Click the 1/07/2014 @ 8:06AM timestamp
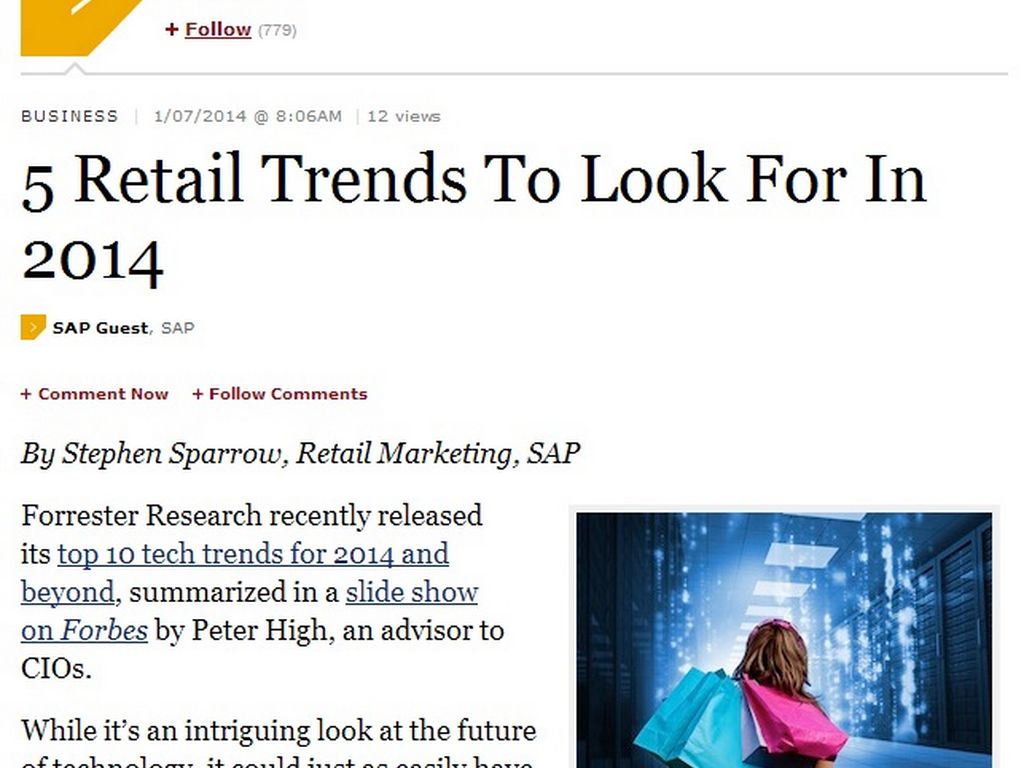This screenshot has width=1024, height=768. click(247, 116)
